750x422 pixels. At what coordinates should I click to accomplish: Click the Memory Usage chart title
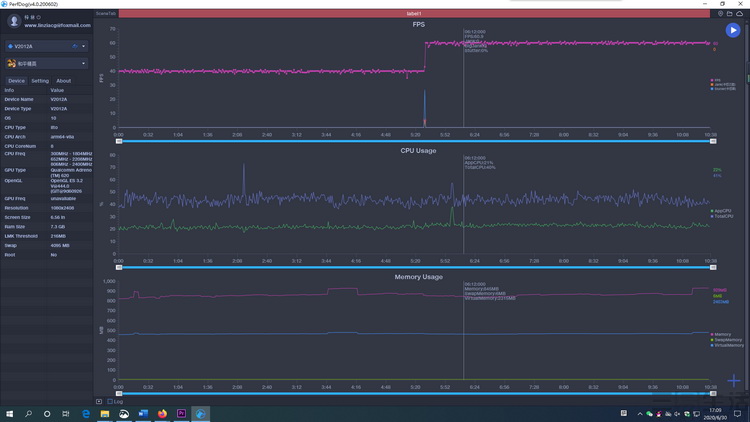coord(419,277)
